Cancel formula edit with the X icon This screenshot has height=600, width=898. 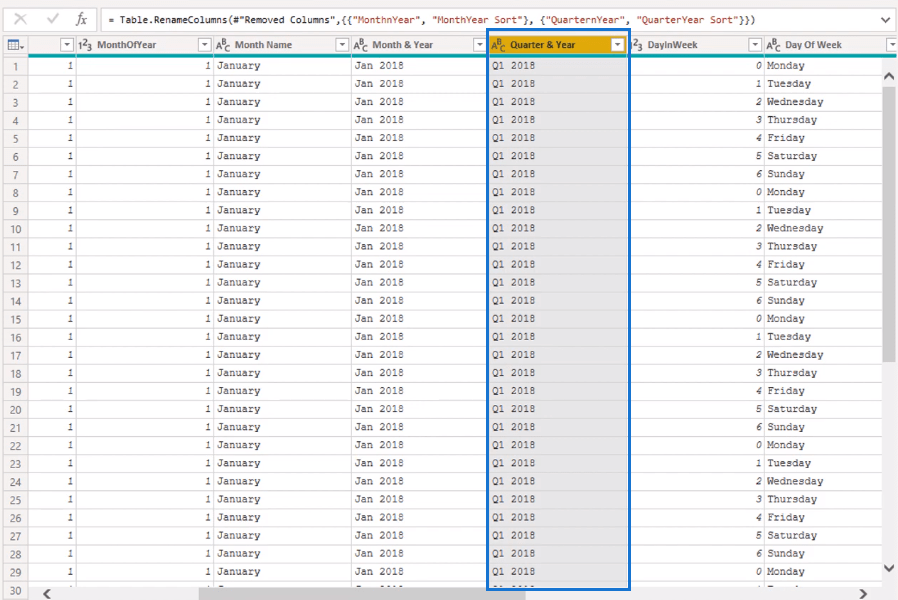click(20, 19)
